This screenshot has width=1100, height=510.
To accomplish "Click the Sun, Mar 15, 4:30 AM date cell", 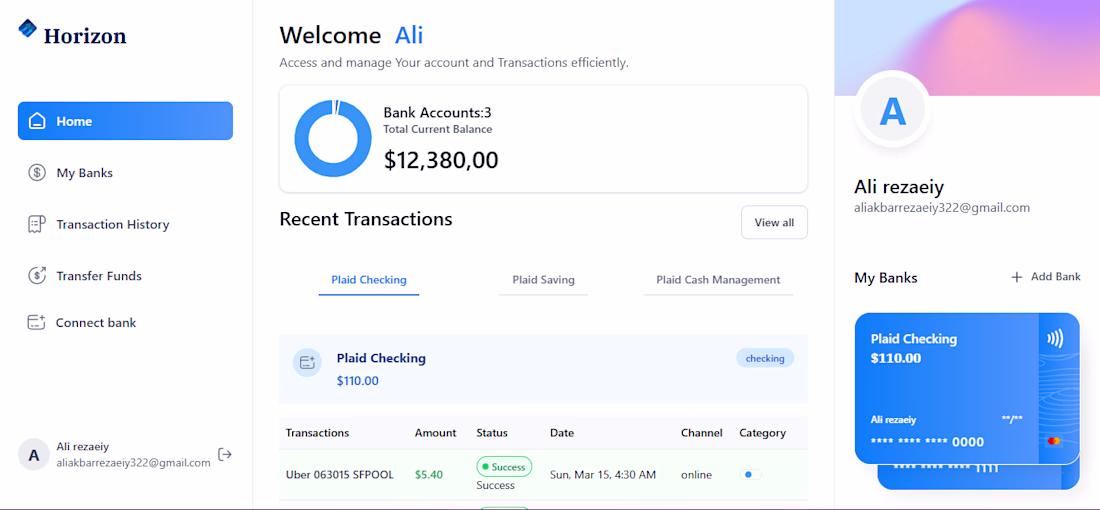I will (603, 475).
